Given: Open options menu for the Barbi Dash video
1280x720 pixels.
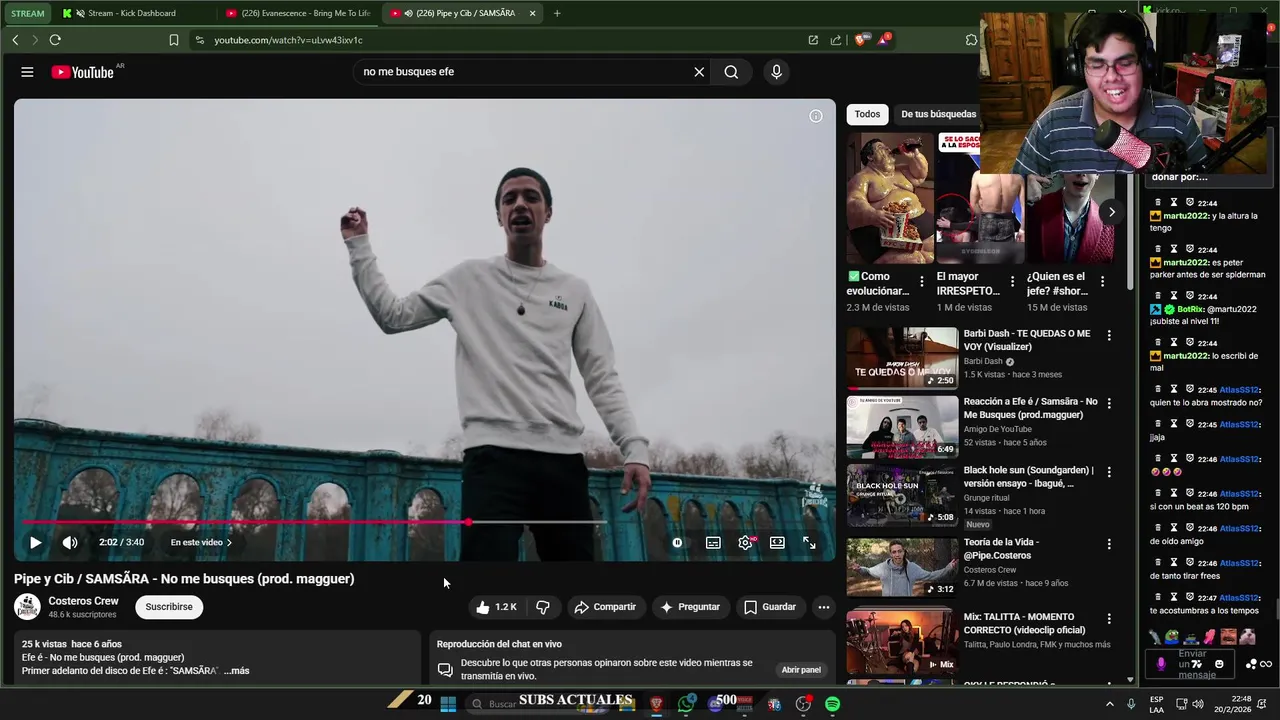Looking at the screenshot, I should tap(1108, 336).
